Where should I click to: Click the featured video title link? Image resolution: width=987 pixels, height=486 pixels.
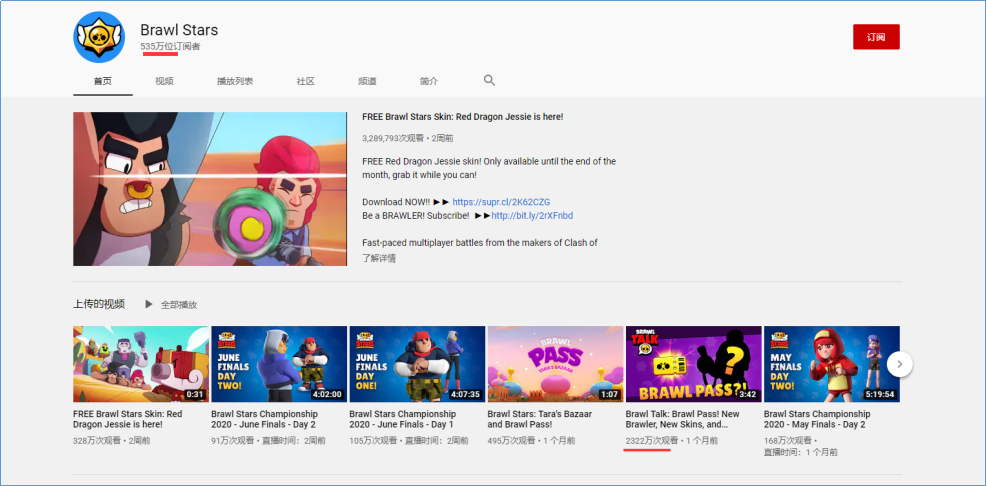(462, 117)
